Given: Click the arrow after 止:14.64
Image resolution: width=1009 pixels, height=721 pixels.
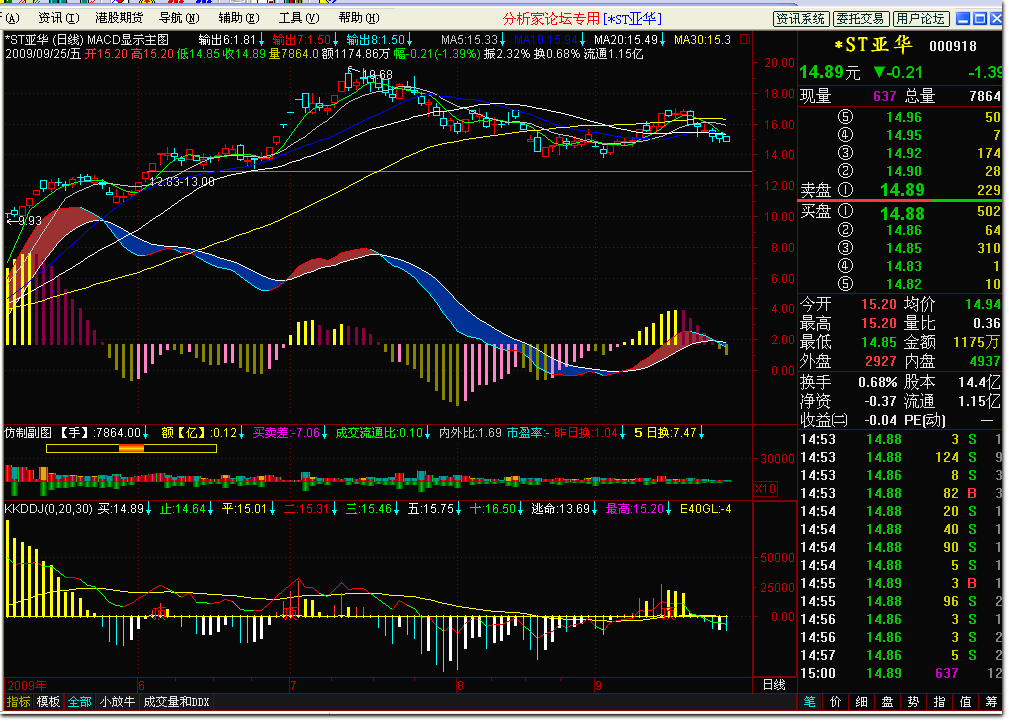Looking at the screenshot, I should coord(210,509).
